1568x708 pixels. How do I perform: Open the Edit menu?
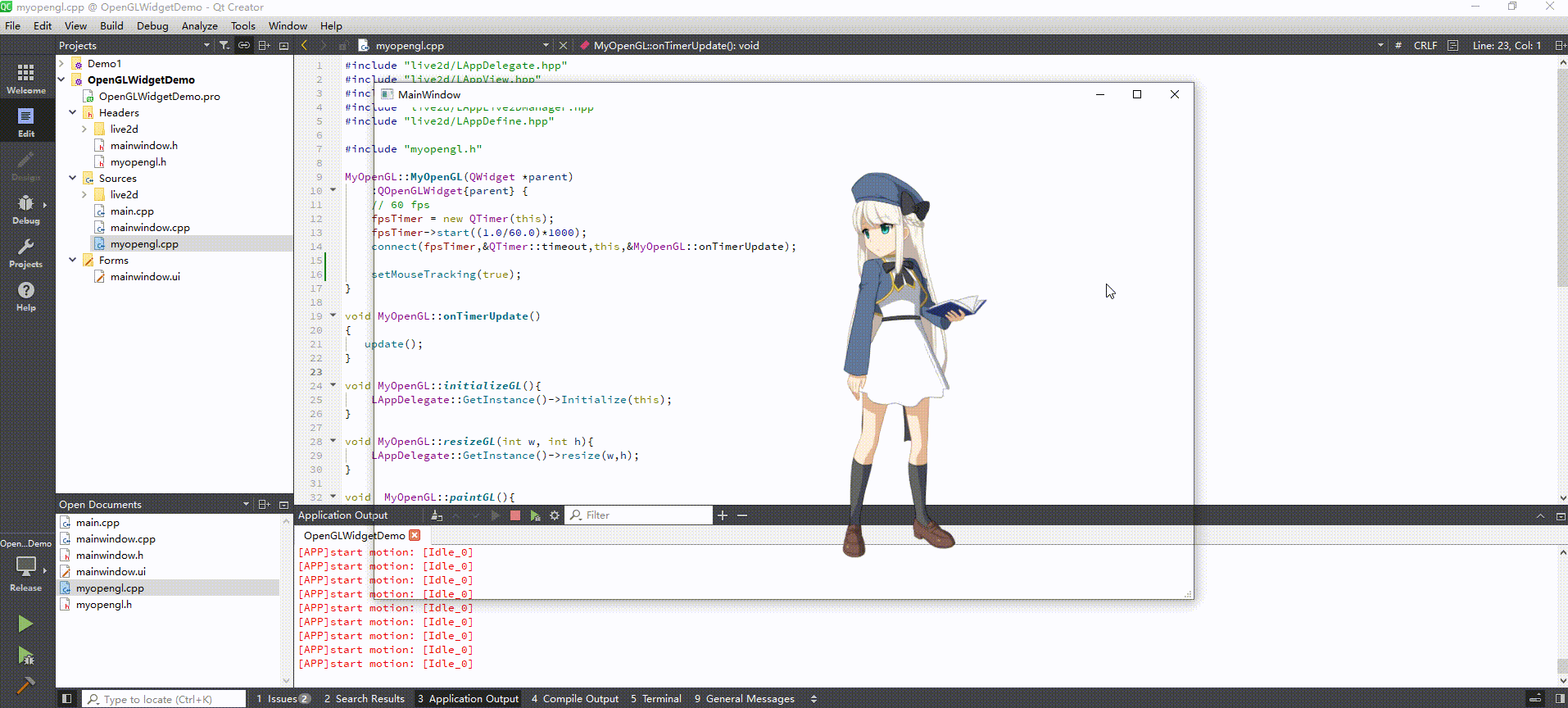click(43, 25)
